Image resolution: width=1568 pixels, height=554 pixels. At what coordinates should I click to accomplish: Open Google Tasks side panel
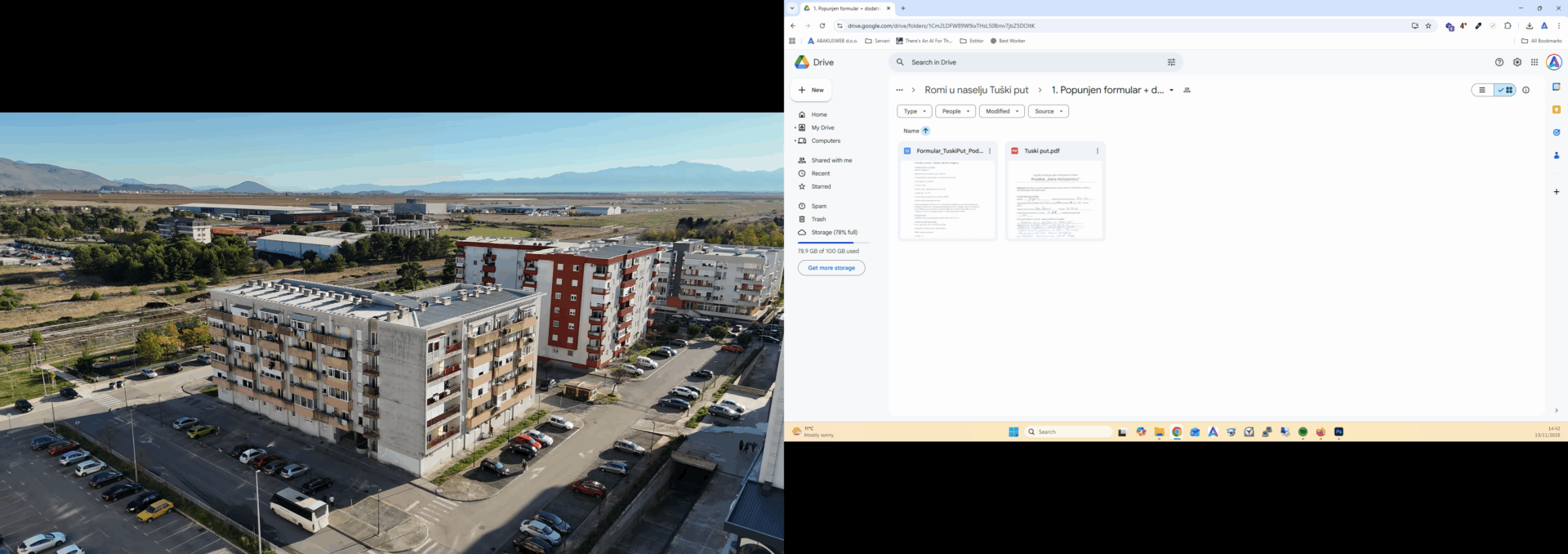[1556, 132]
